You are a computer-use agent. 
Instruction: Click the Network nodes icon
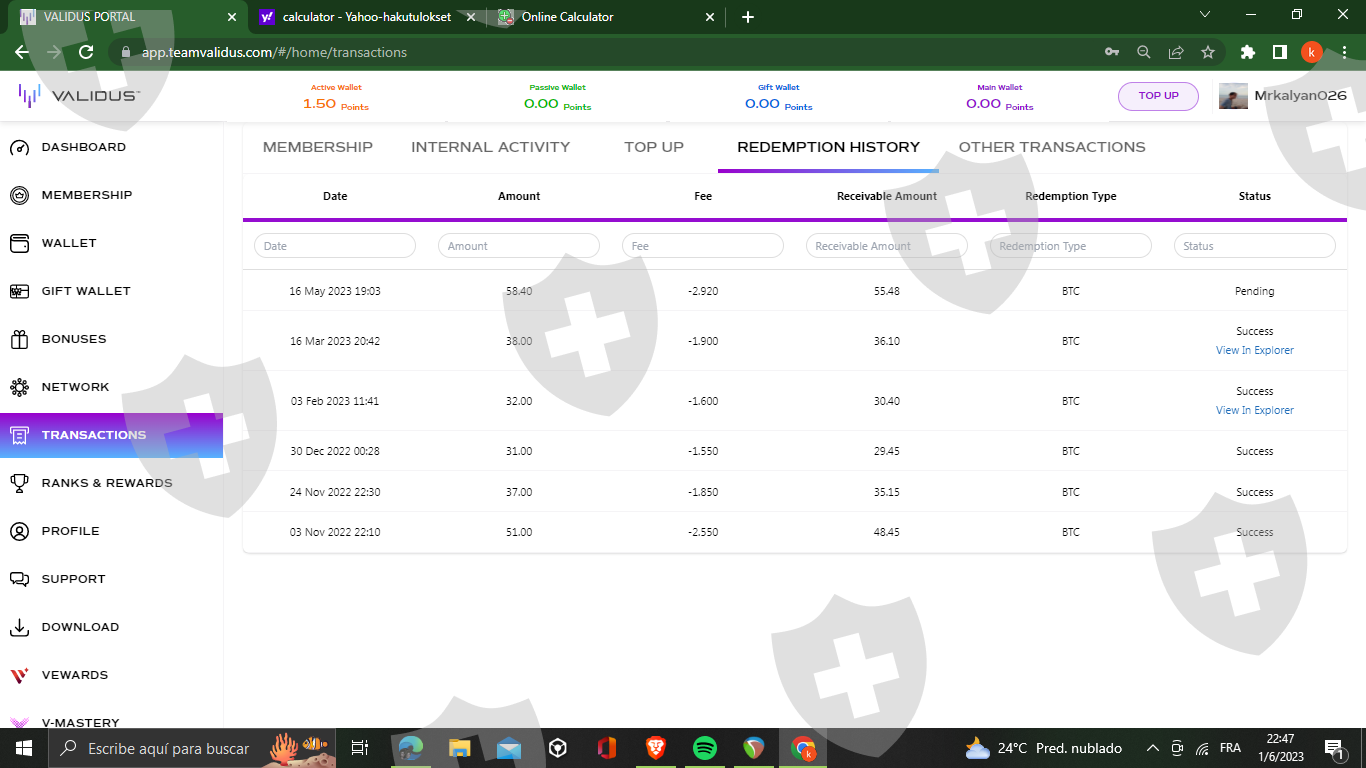[19, 387]
